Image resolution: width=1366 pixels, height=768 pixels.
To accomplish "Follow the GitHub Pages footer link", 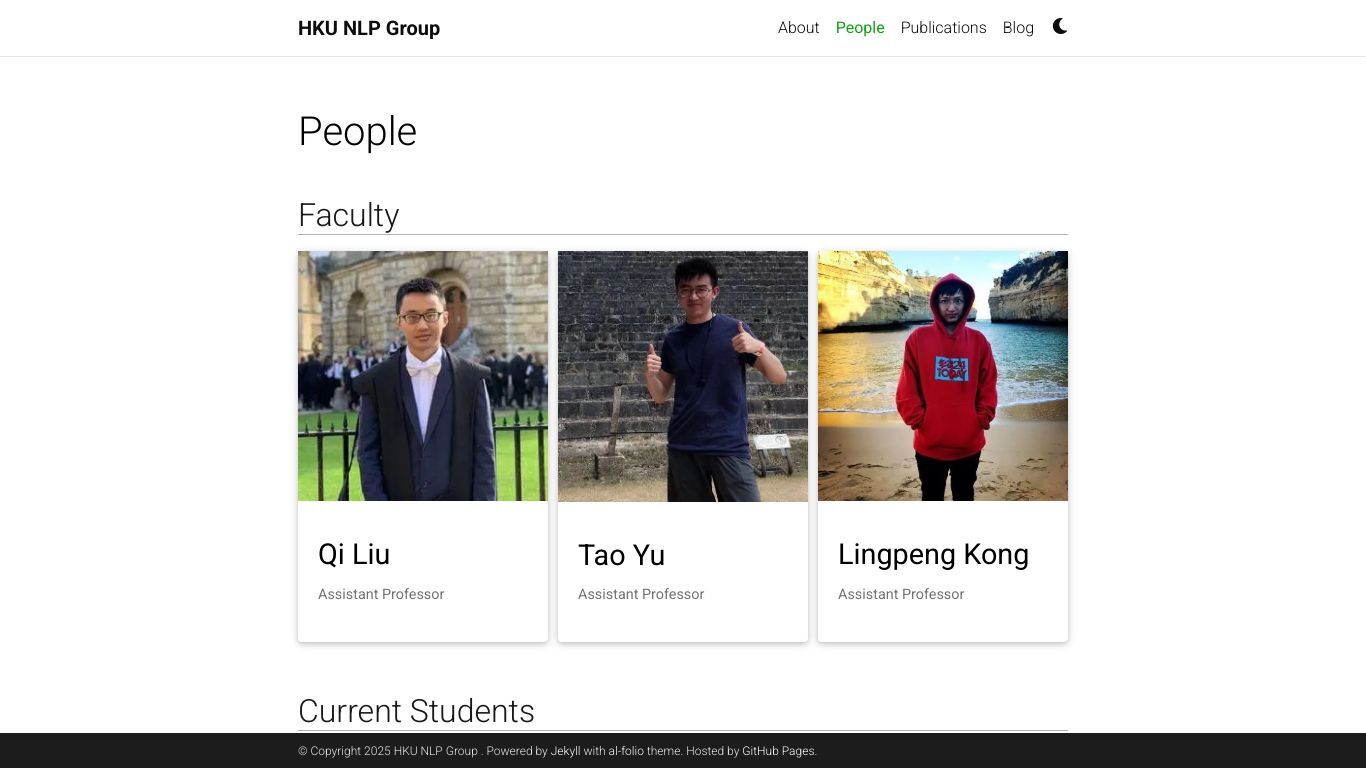I will coord(778,751).
